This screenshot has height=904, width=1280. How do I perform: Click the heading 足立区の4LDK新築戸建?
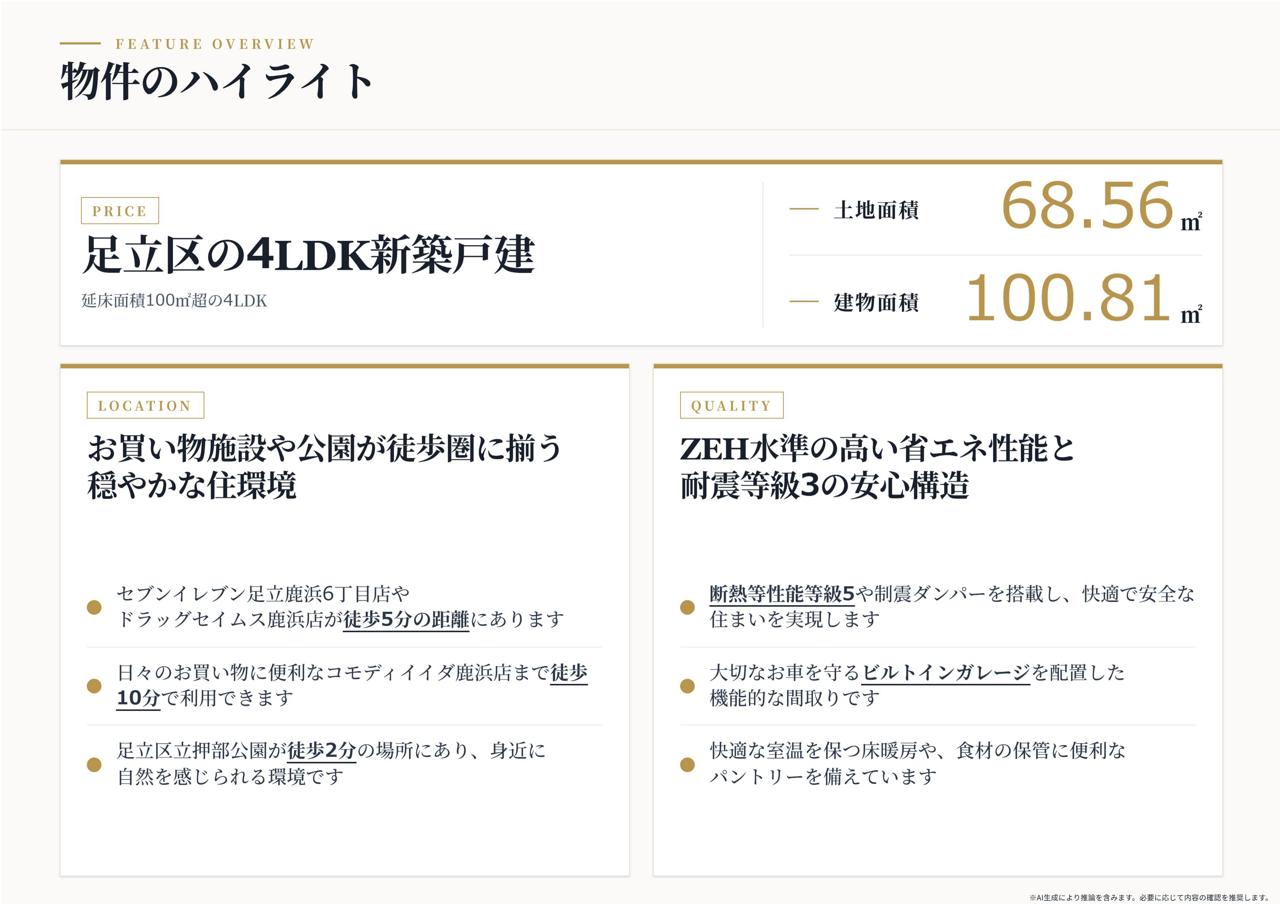point(308,254)
